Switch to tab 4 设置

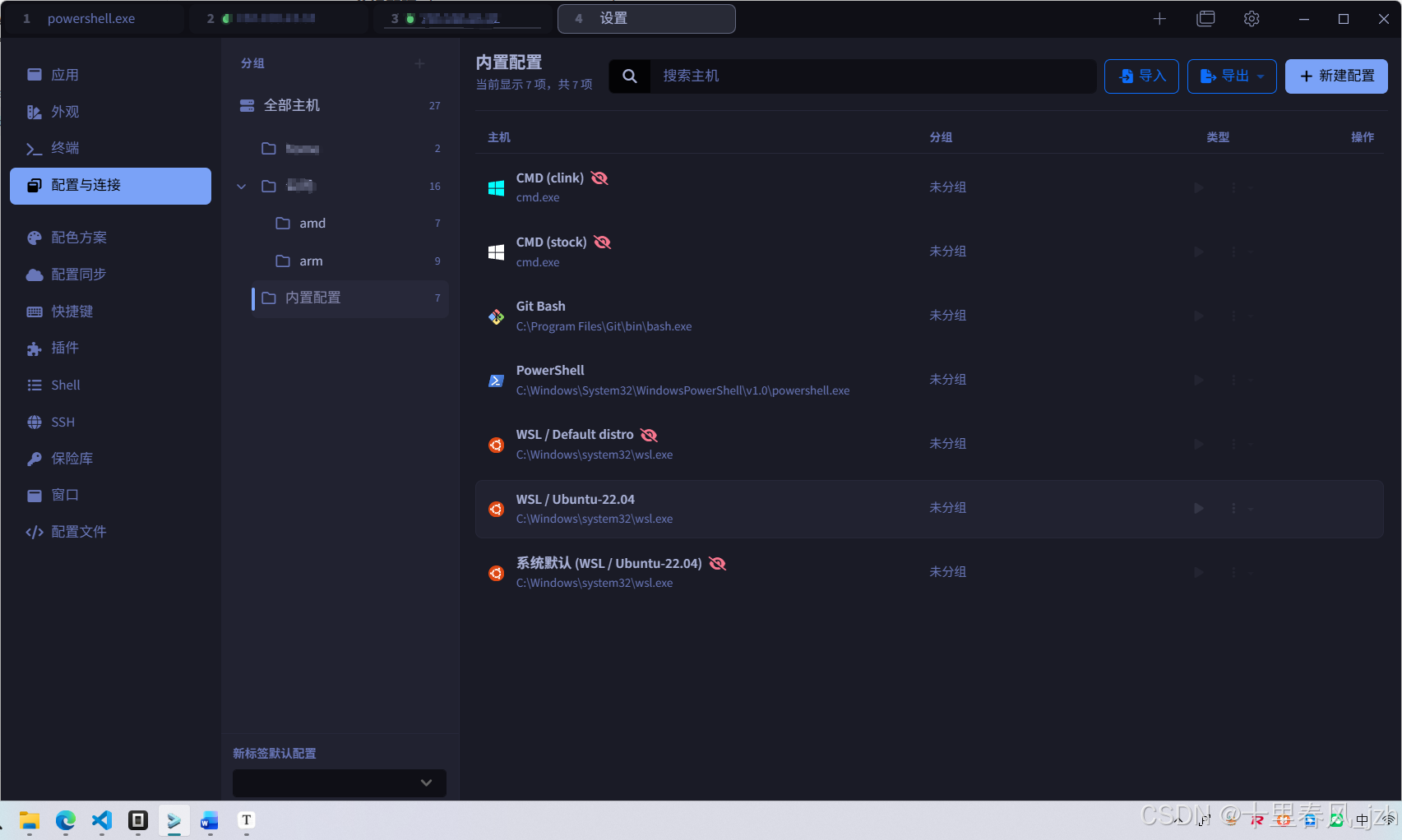tap(646, 19)
